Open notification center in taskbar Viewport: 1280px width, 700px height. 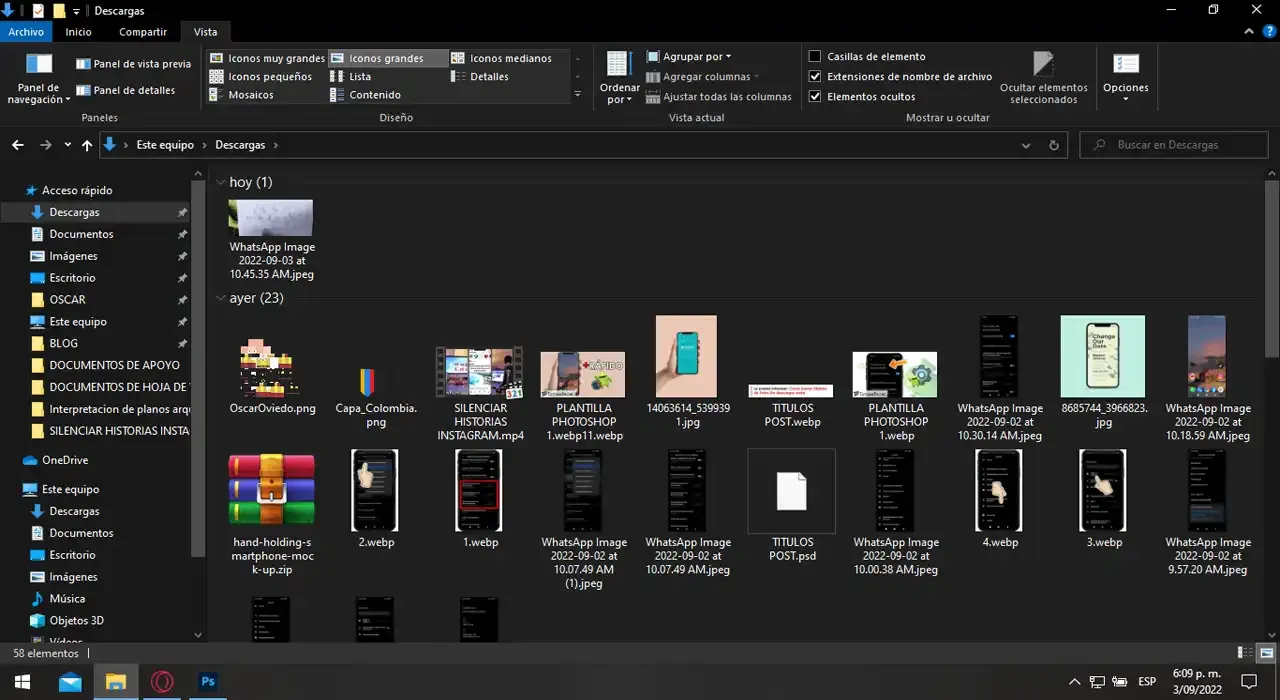click(x=1250, y=682)
